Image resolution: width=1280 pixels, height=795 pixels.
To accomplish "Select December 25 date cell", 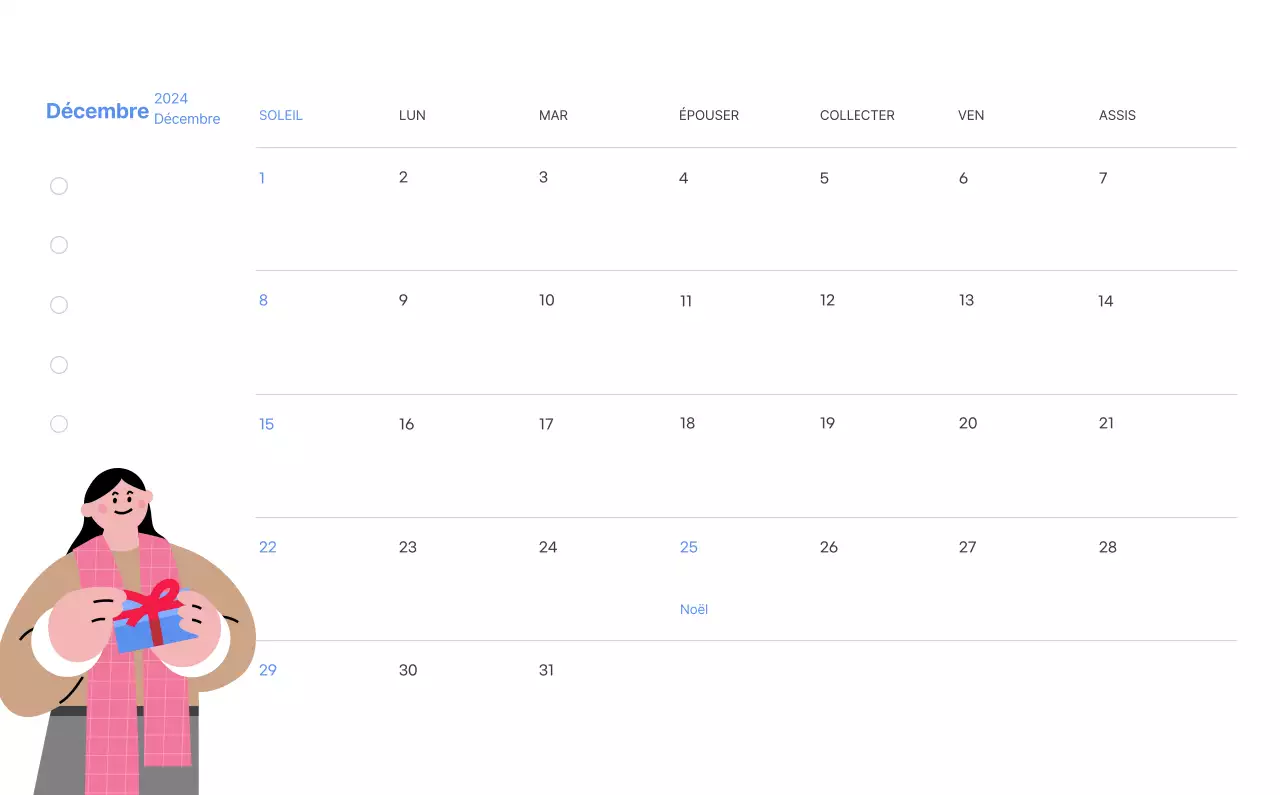I will (689, 547).
